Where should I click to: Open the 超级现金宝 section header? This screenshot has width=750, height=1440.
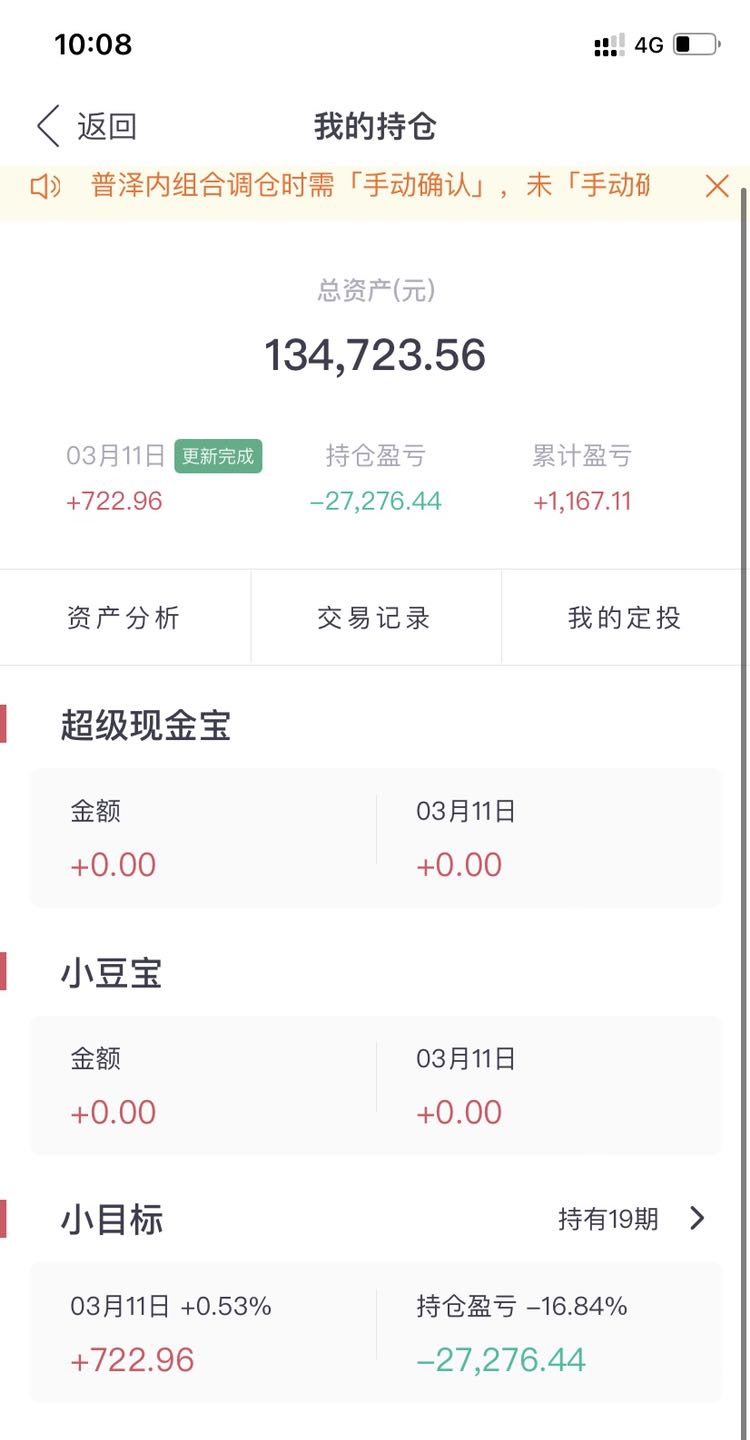pyautogui.click(x=146, y=725)
